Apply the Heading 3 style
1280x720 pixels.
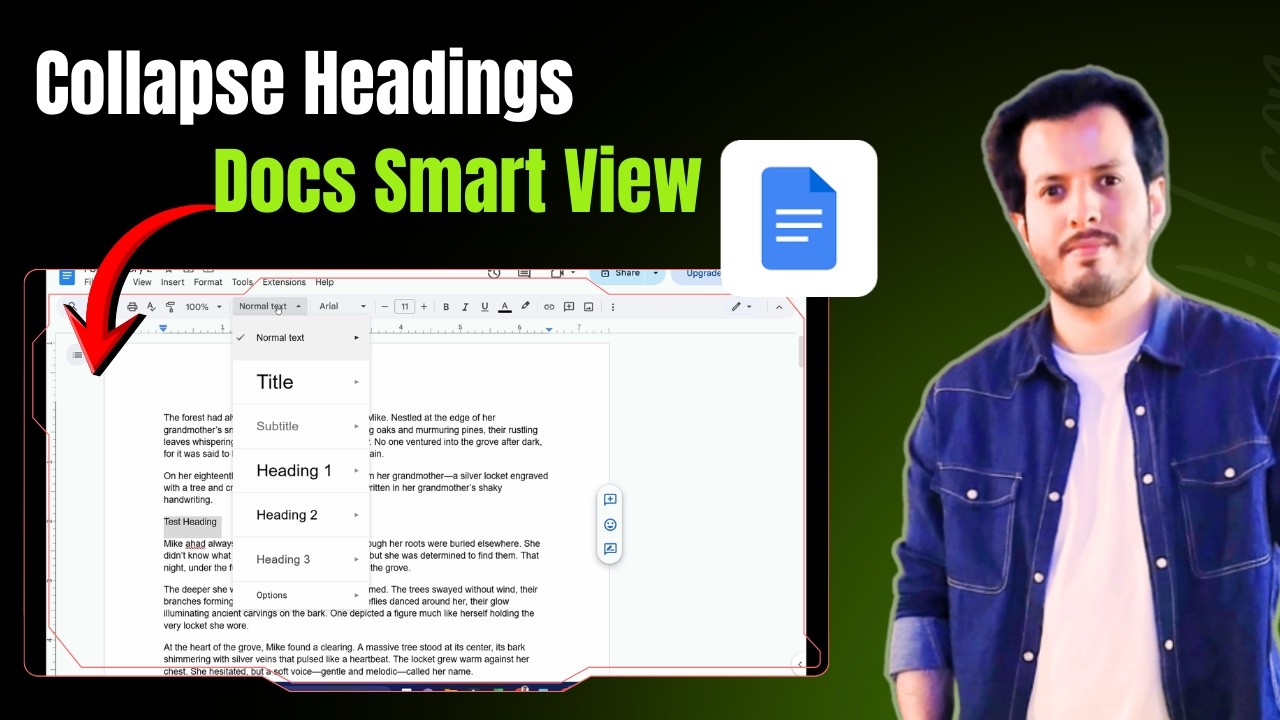click(x=301, y=559)
